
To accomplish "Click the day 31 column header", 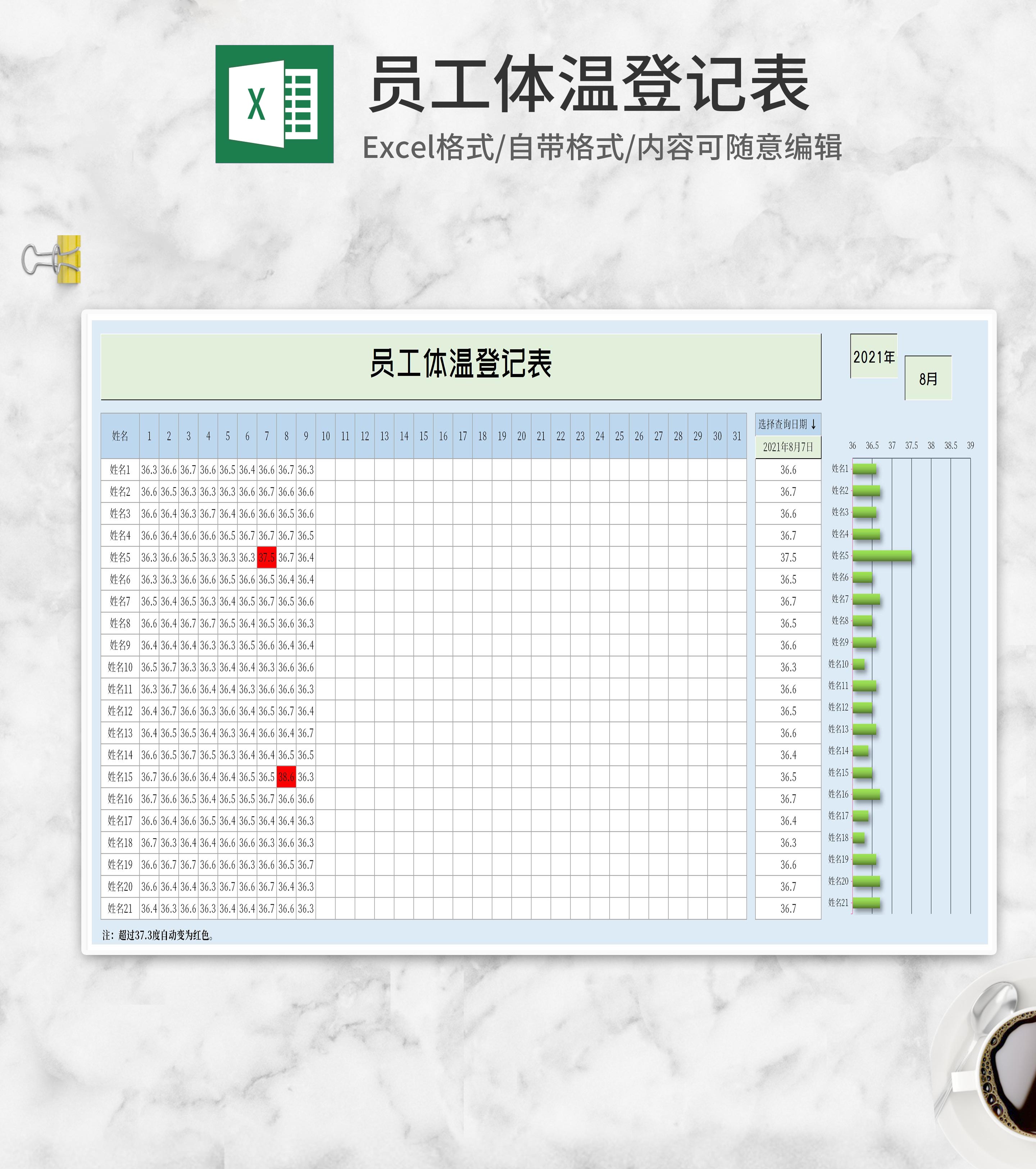I will click(736, 436).
